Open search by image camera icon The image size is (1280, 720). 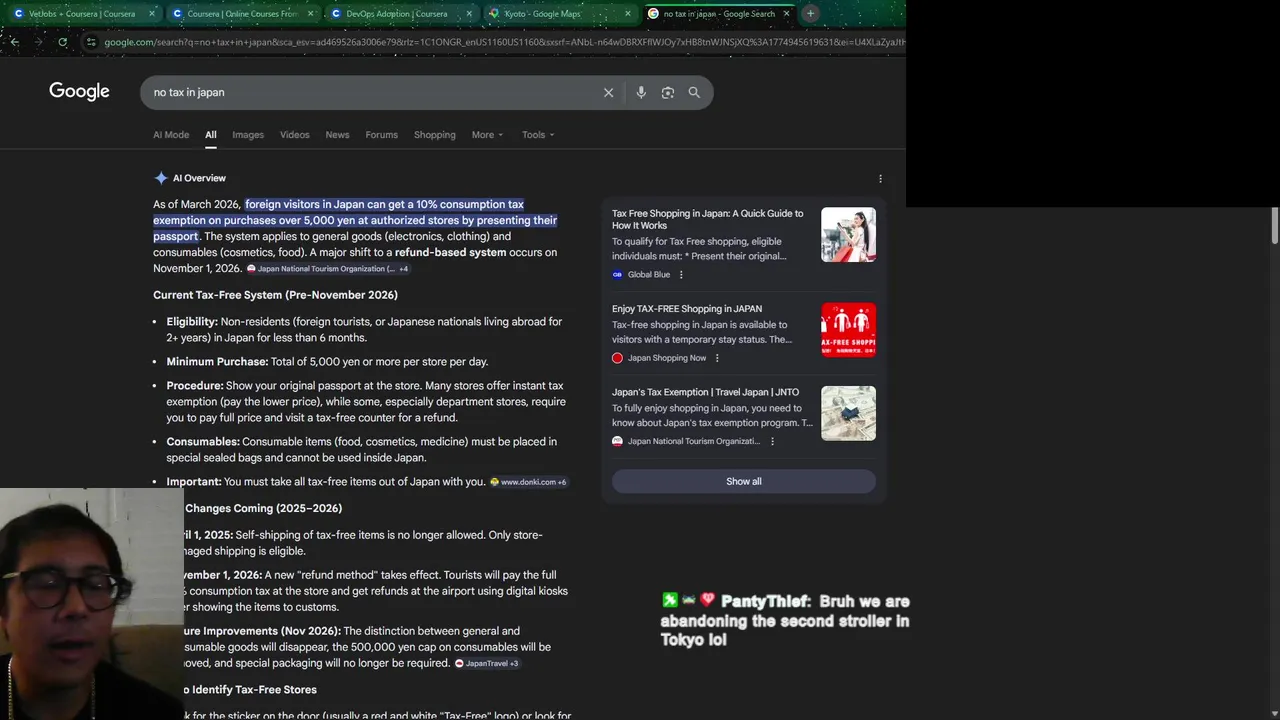(x=667, y=92)
